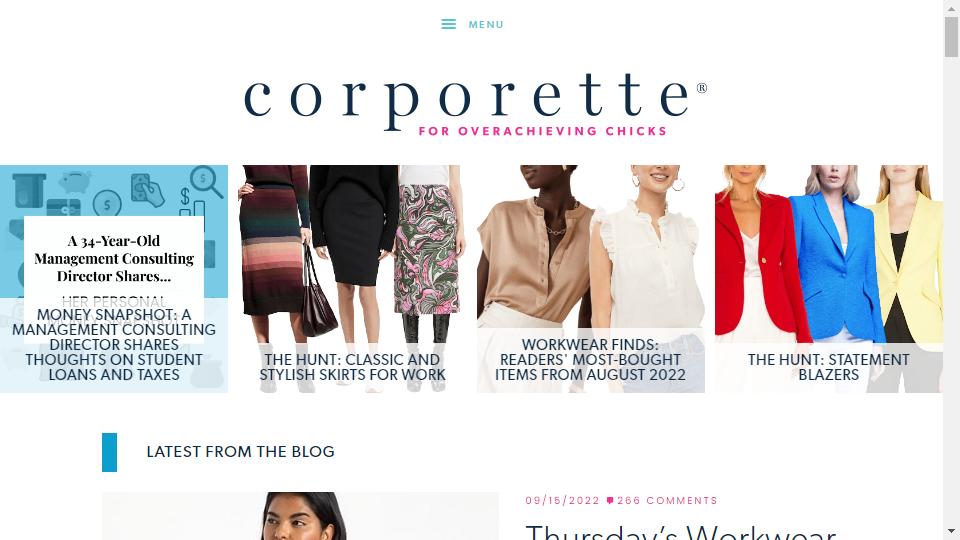Open the 266 Comments link

click(x=667, y=500)
